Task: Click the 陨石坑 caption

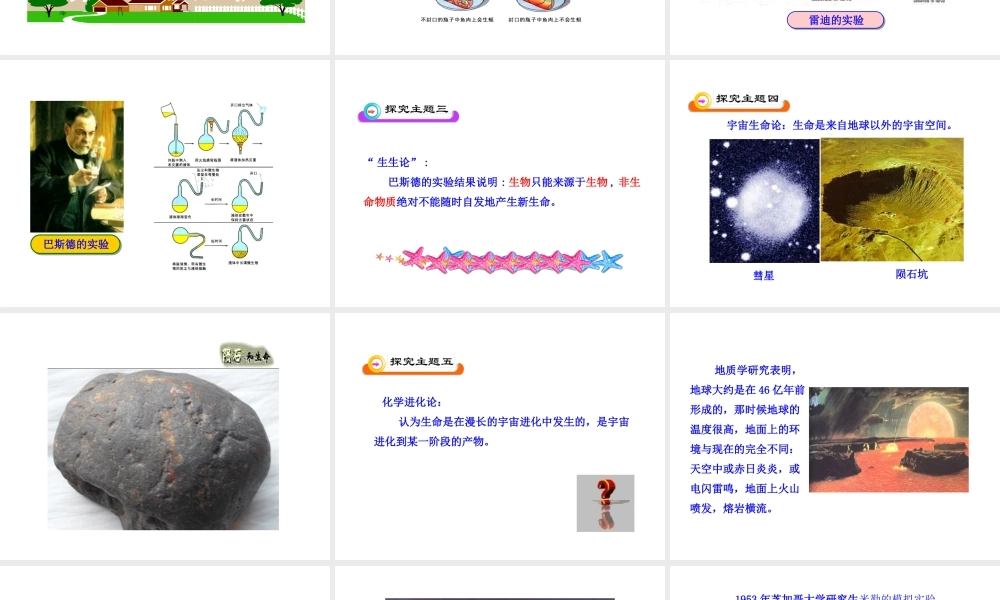Action: (911, 274)
